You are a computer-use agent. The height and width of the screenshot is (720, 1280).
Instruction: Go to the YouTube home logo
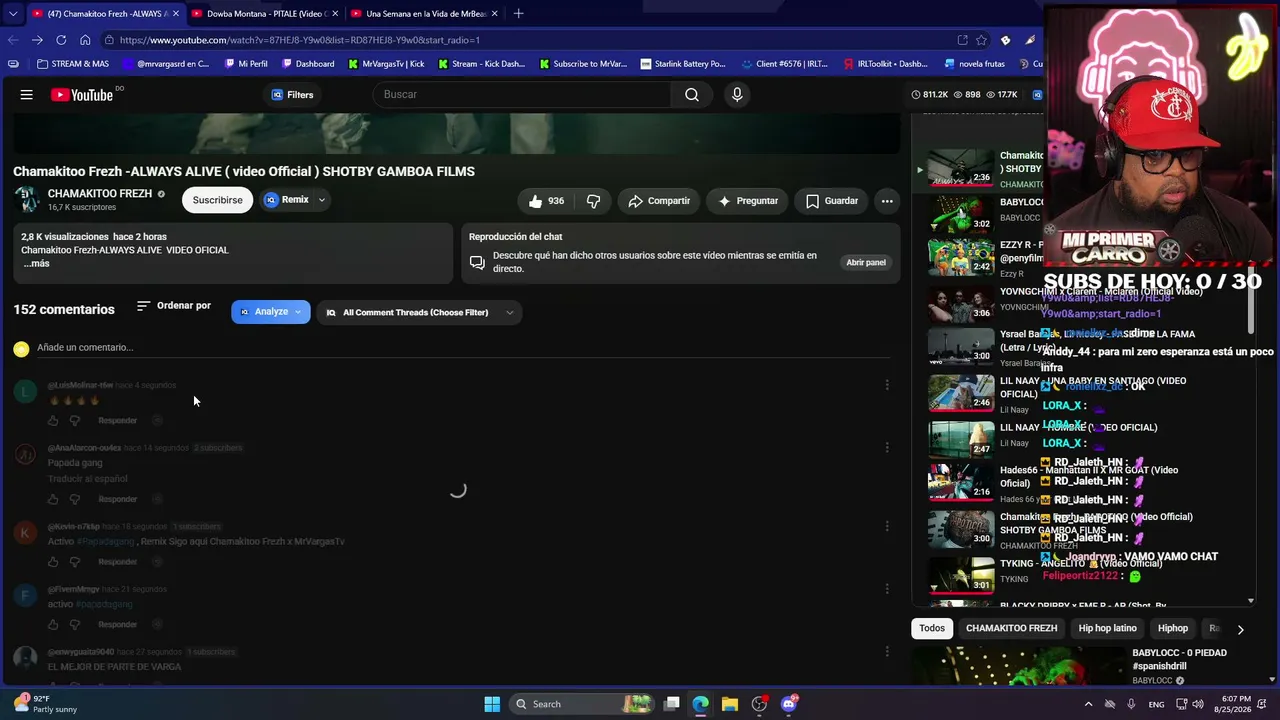click(82, 95)
